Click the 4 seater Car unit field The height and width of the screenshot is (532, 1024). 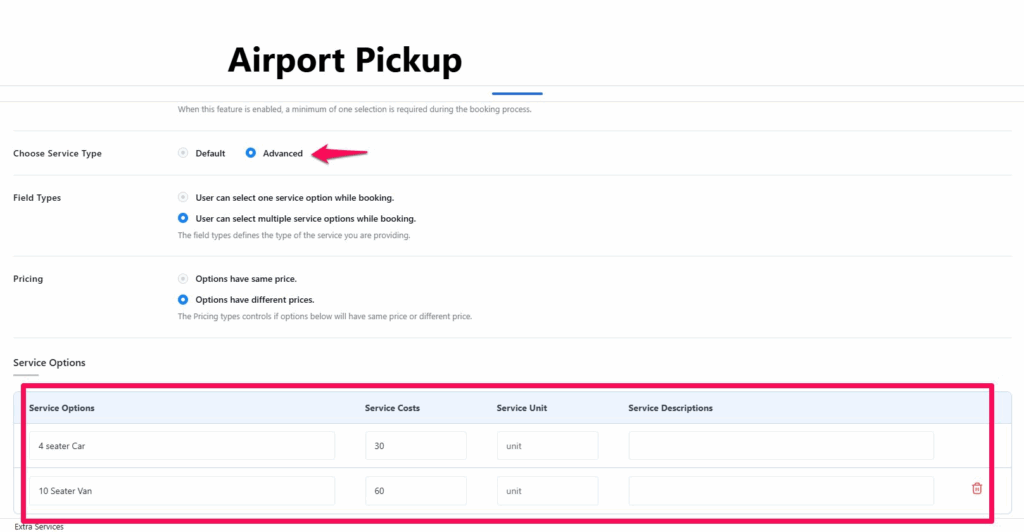click(x=547, y=446)
